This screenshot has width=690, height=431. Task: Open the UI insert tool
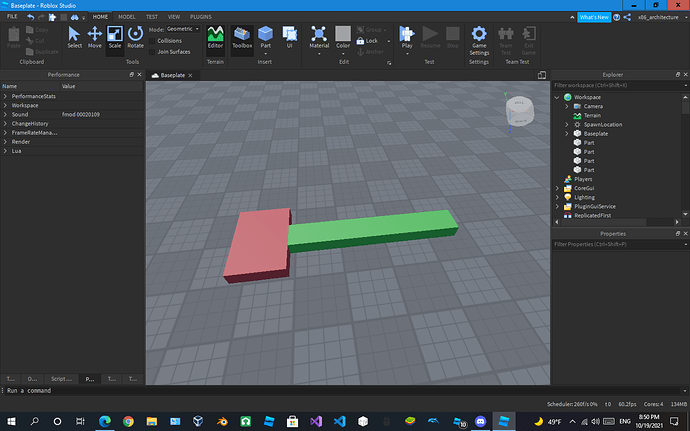(x=290, y=37)
